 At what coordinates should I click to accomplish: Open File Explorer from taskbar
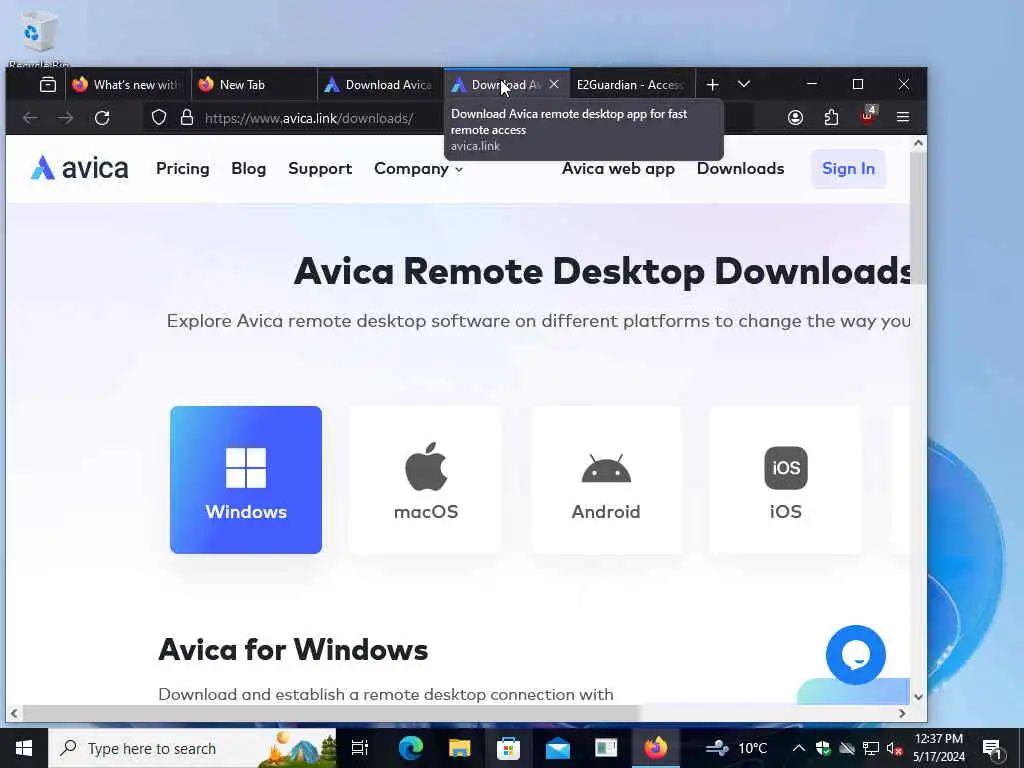(x=460, y=748)
